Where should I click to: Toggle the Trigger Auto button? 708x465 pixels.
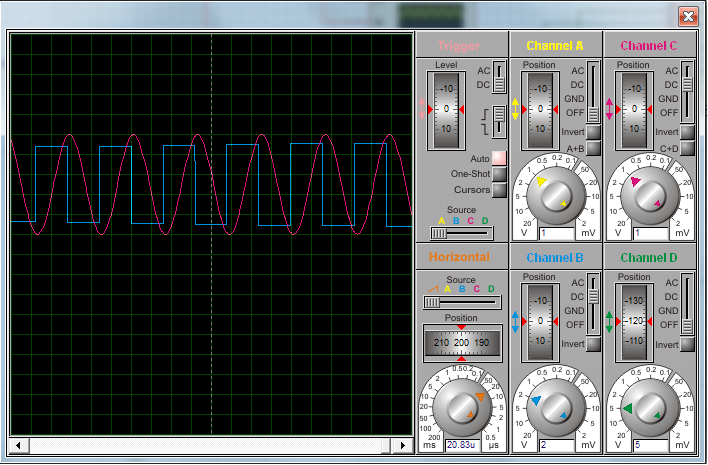point(499,158)
